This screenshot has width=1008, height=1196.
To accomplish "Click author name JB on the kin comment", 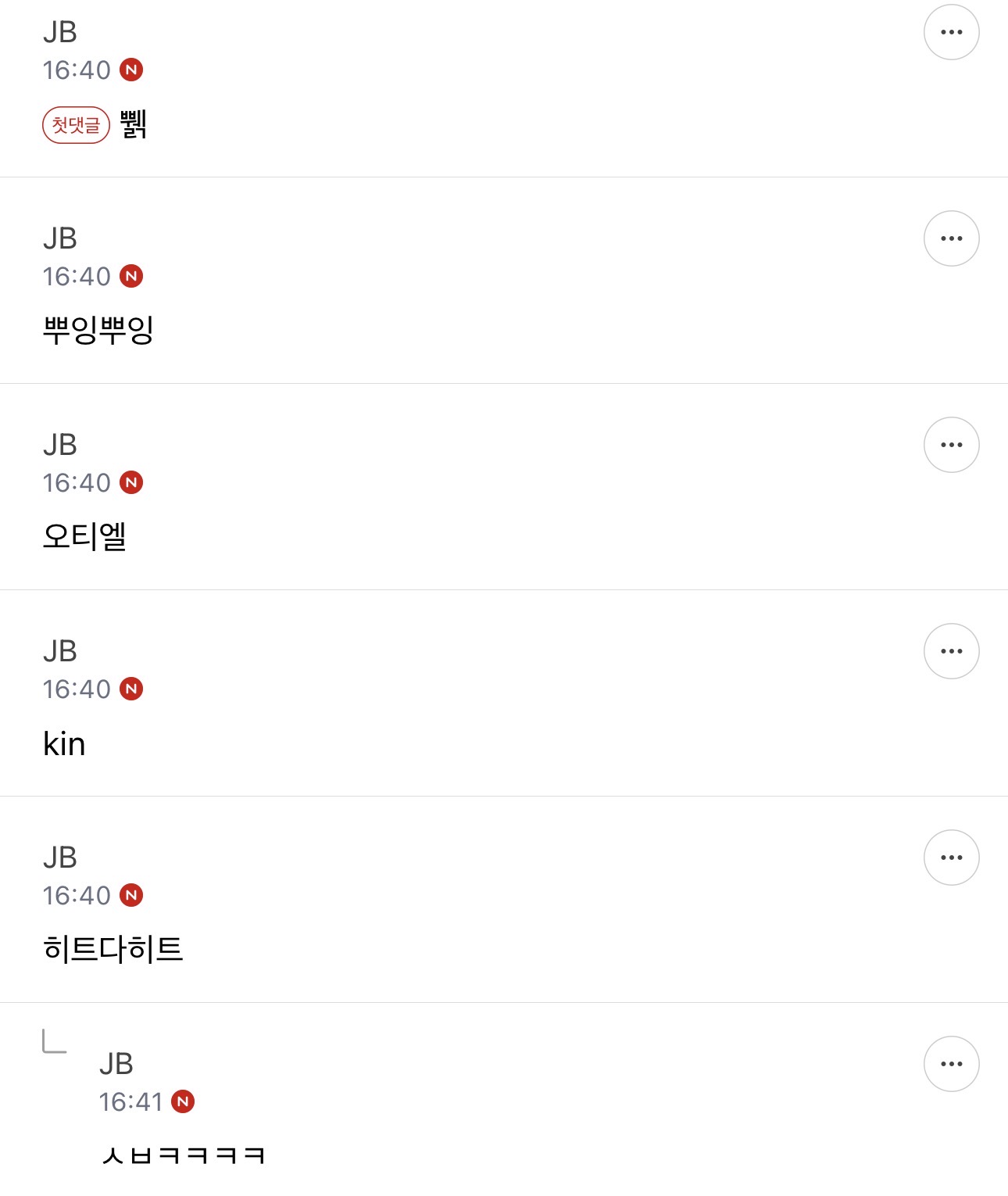I will coord(60,651).
